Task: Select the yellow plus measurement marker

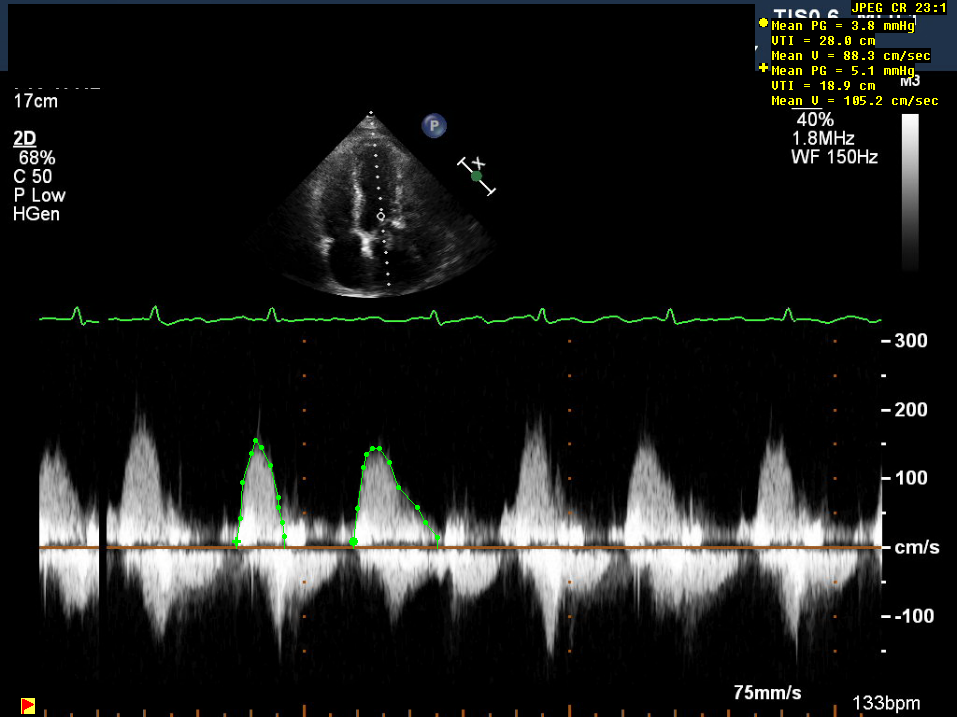Action: 764,69
